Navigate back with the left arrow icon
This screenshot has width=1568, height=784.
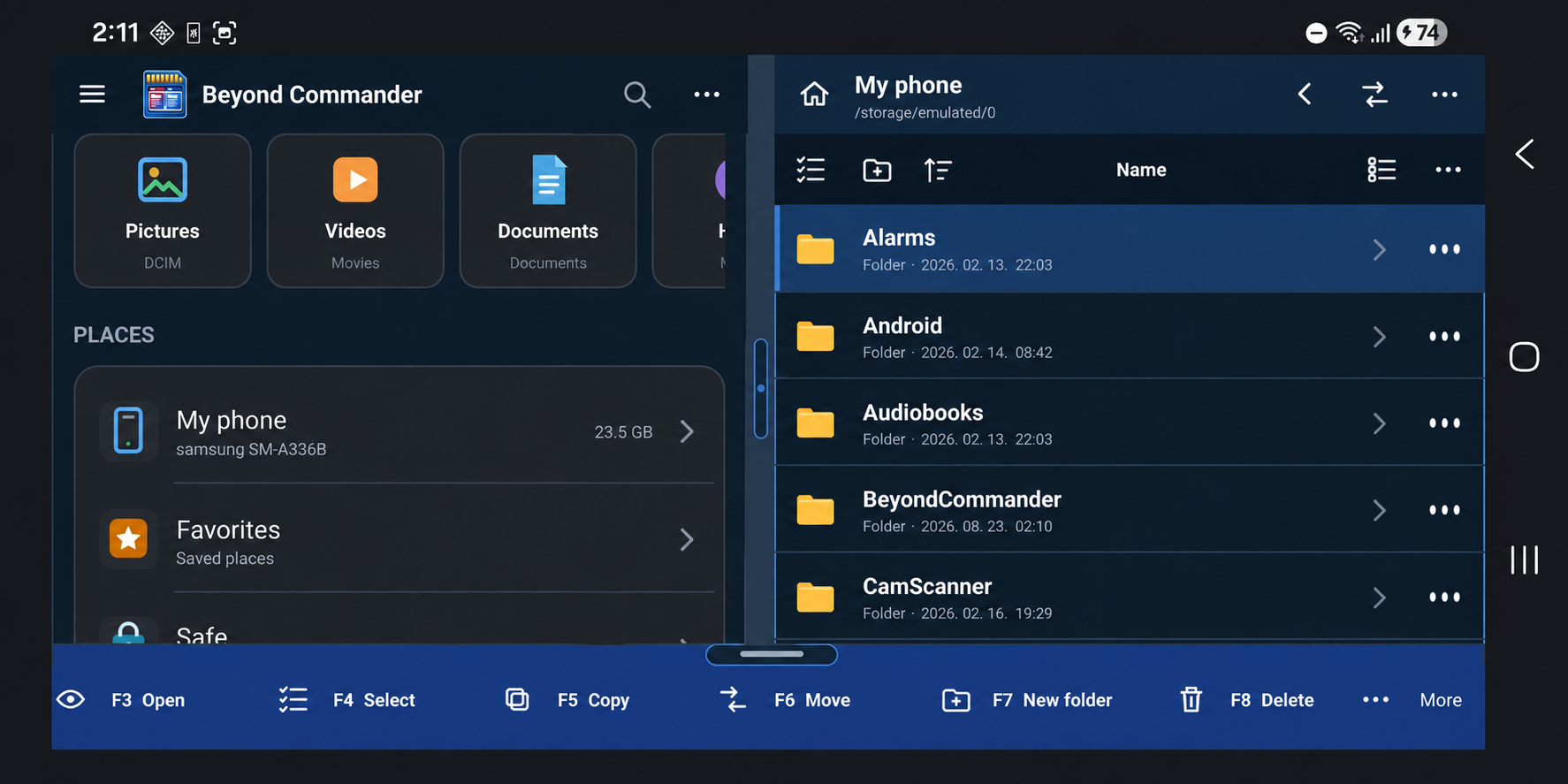pyautogui.click(x=1305, y=94)
